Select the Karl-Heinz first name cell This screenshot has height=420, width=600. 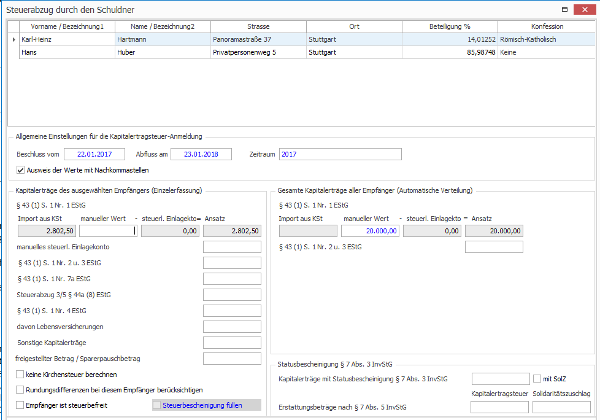[67, 39]
